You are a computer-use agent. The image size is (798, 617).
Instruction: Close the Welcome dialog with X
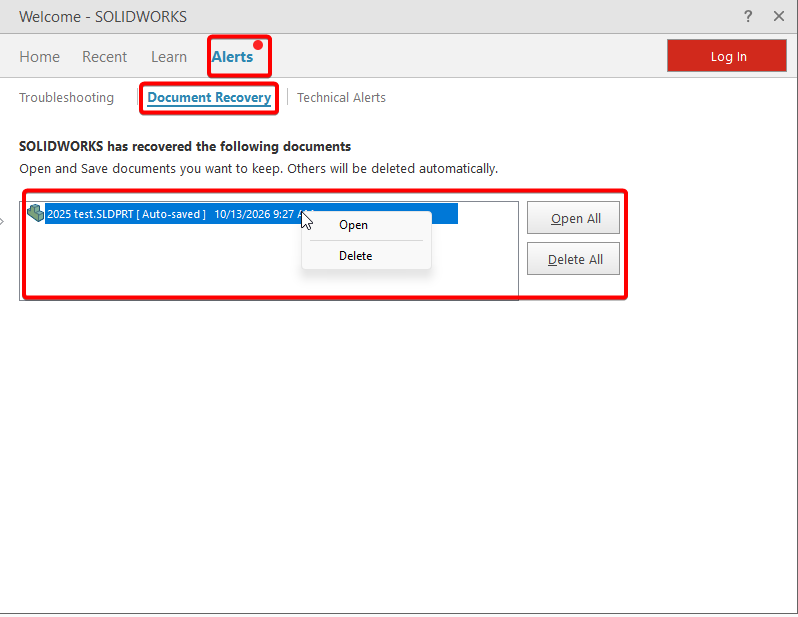coord(779,16)
